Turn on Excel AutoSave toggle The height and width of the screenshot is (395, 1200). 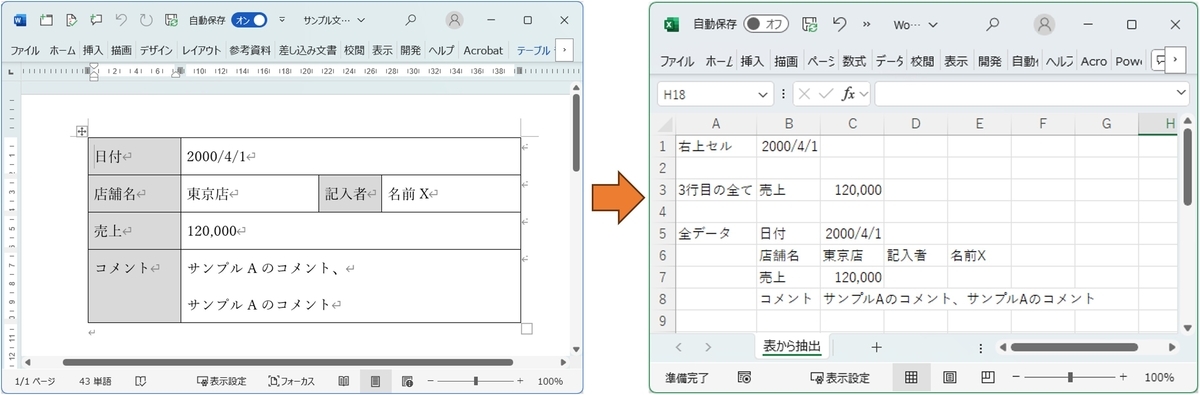click(x=767, y=23)
